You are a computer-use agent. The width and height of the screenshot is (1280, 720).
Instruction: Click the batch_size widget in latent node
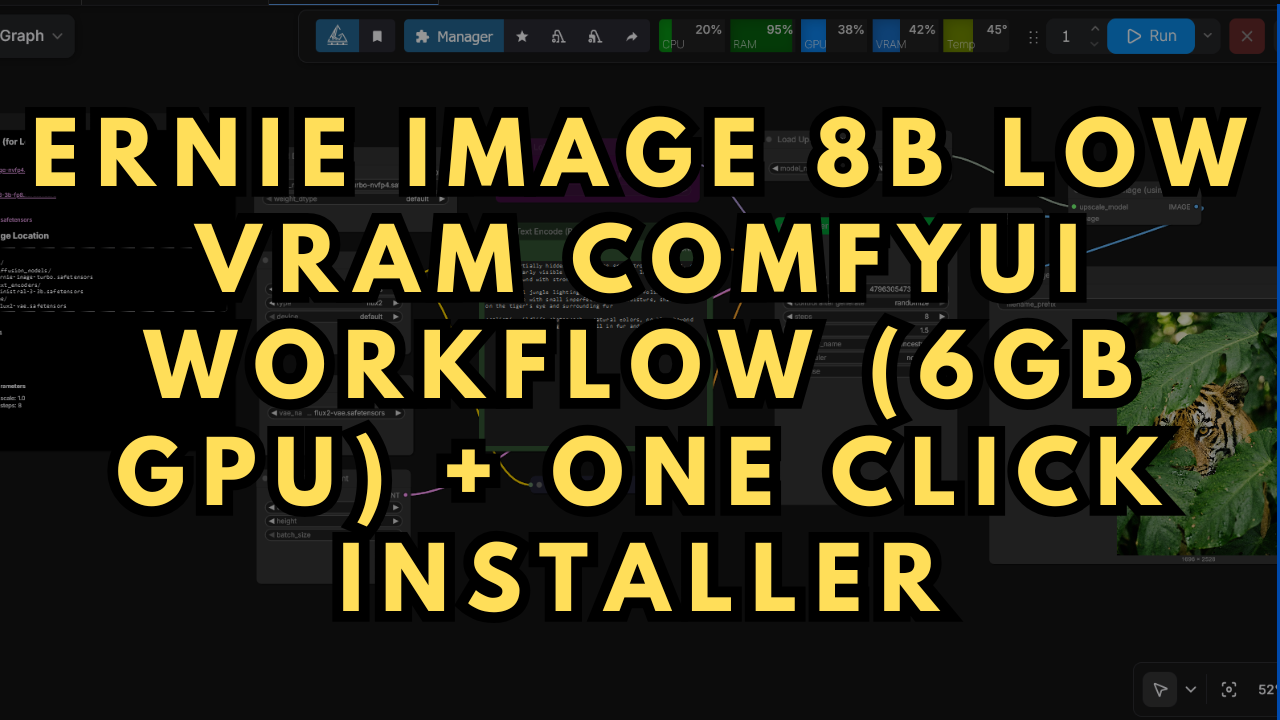[335, 535]
